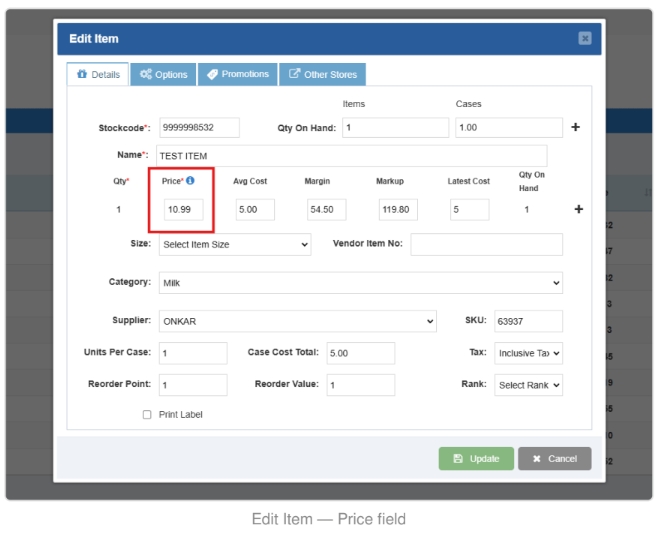
Task: Open the Select Rank dropdown
Action: click(x=528, y=385)
